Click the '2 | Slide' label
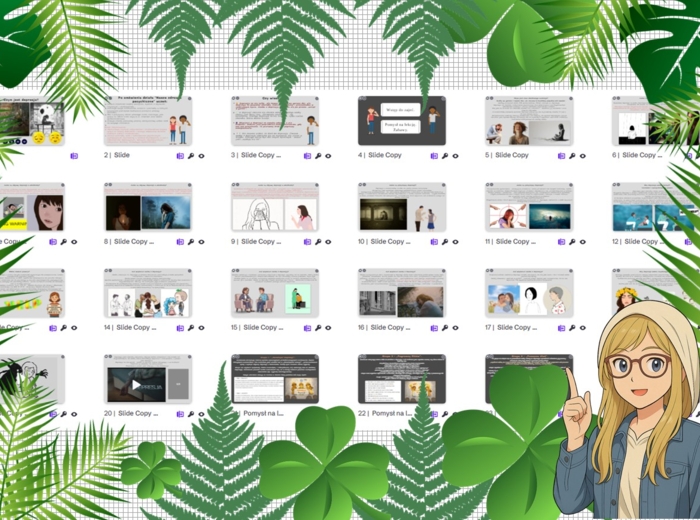This screenshot has height=520, width=700. [117, 155]
